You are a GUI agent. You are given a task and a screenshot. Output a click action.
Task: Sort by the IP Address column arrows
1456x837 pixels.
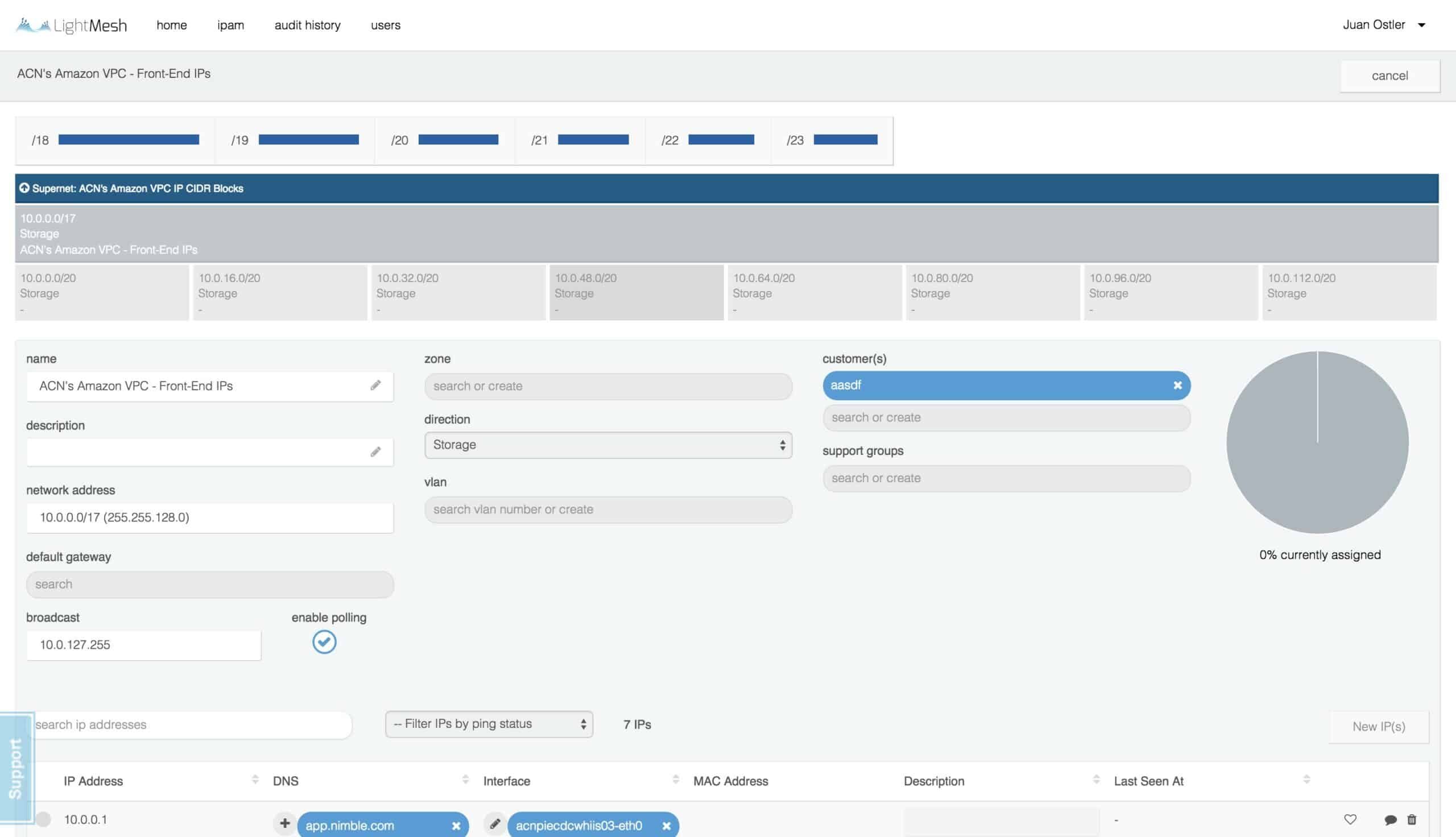[255, 780]
